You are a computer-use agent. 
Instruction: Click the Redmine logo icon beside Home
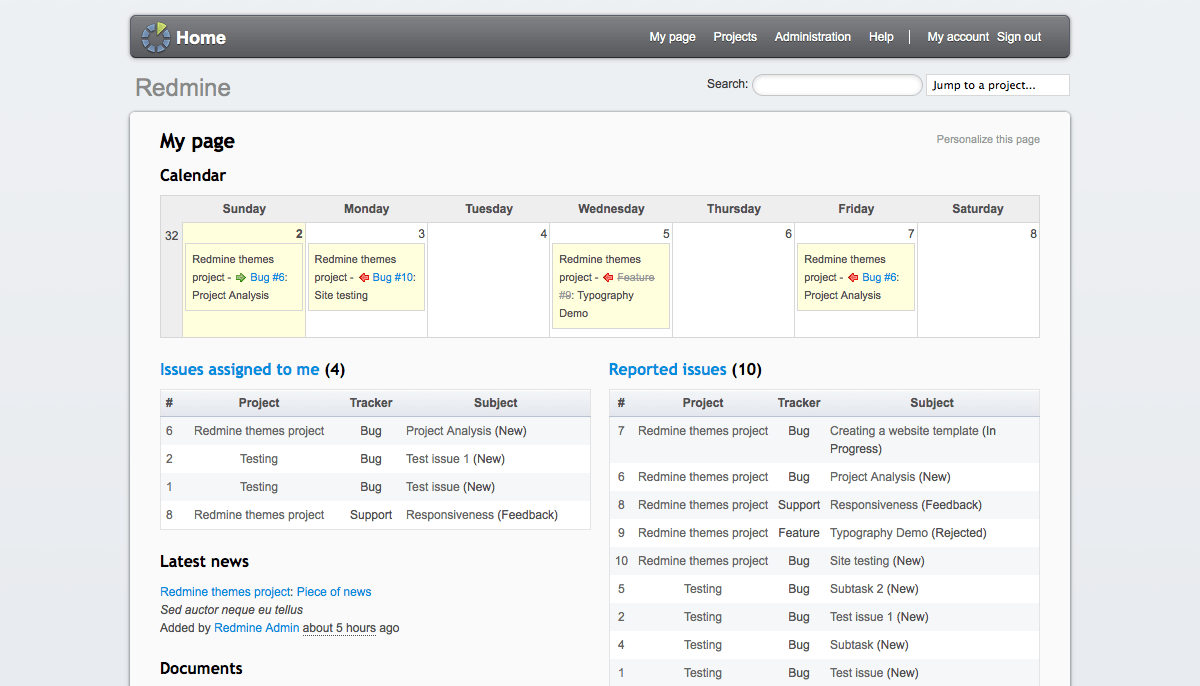(x=155, y=37)
